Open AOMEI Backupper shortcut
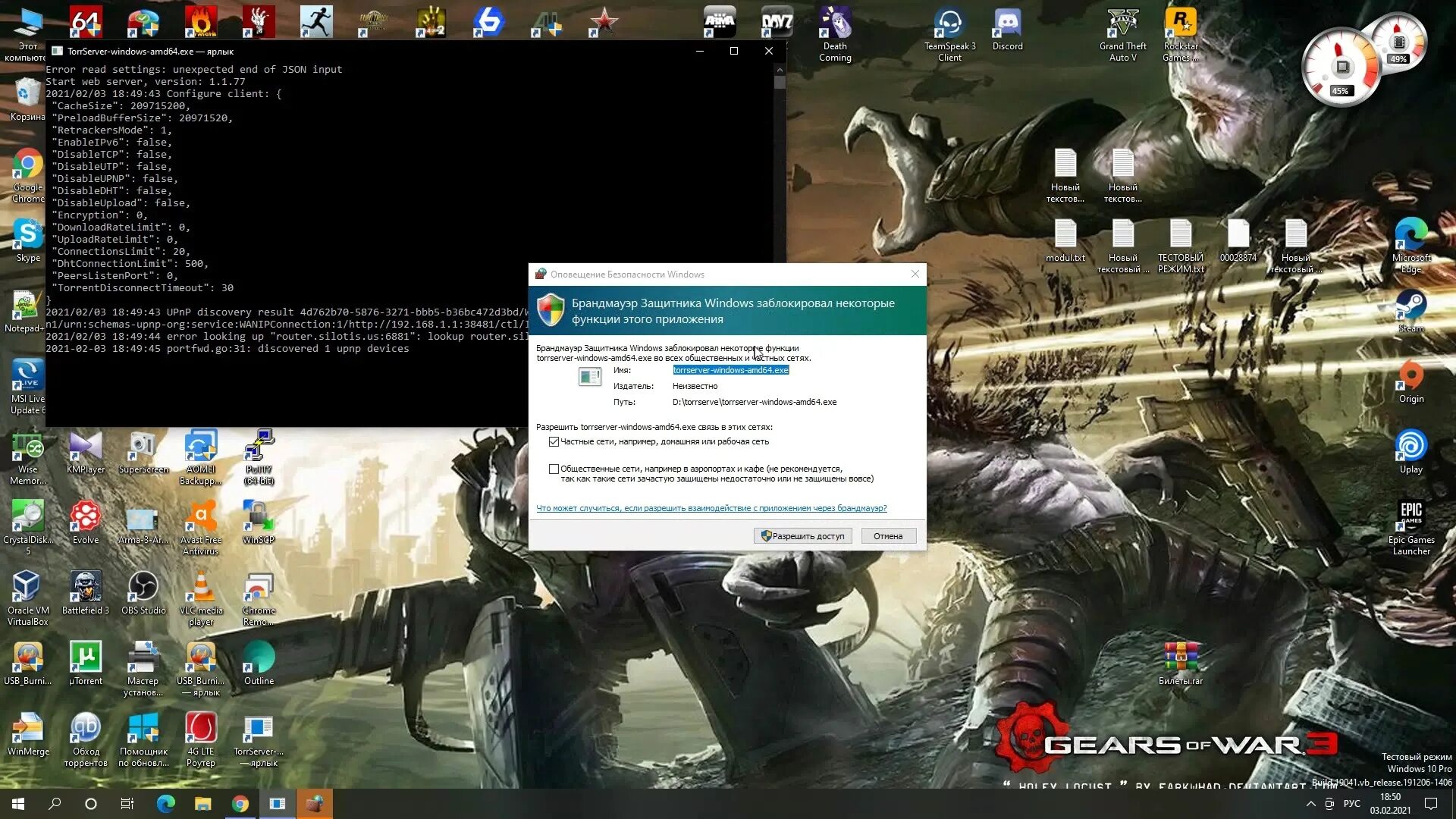This screenshot has width=1456, height=819. [201, 458]
